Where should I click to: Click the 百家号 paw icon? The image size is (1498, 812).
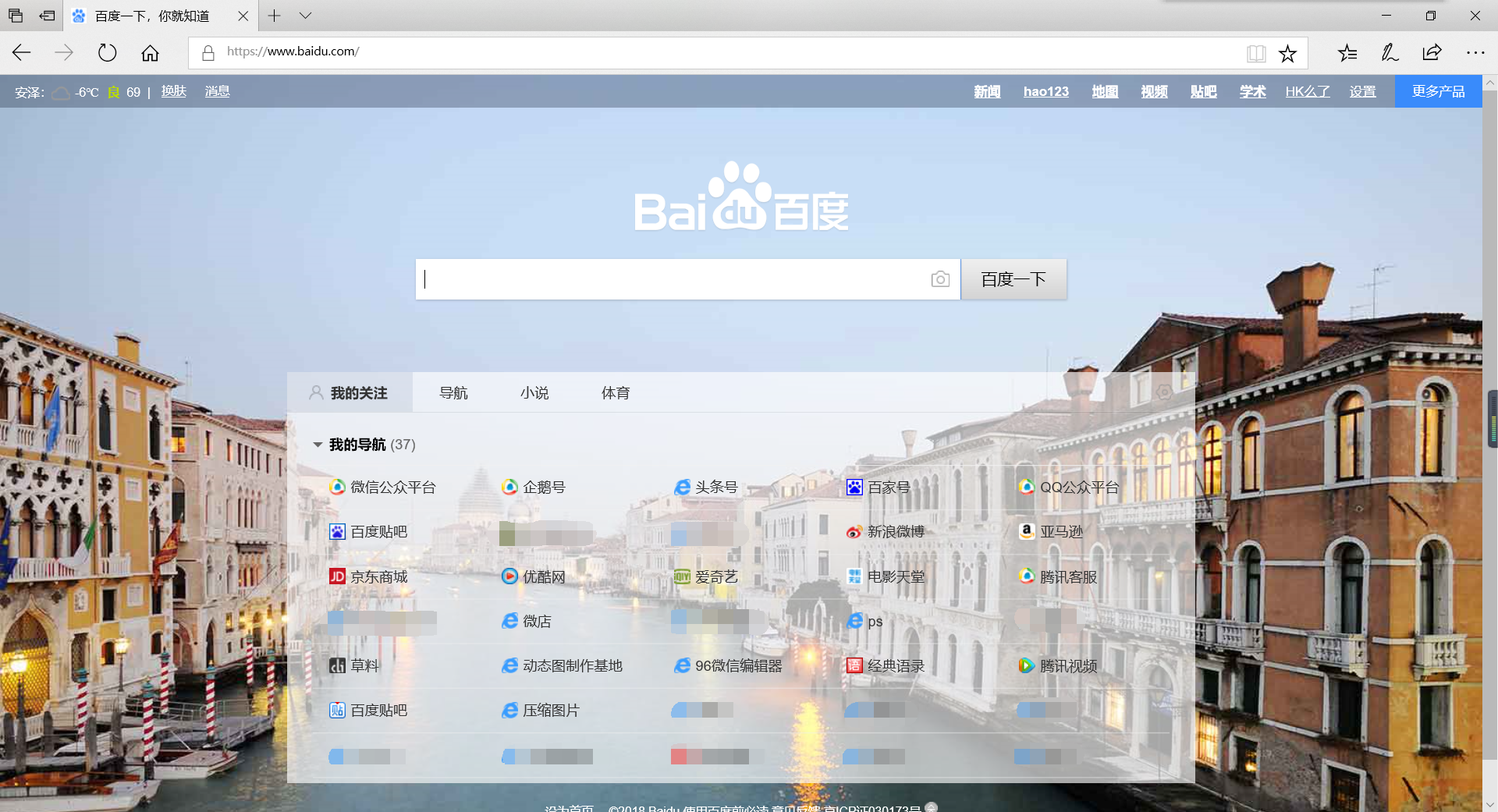click(854, 488)
